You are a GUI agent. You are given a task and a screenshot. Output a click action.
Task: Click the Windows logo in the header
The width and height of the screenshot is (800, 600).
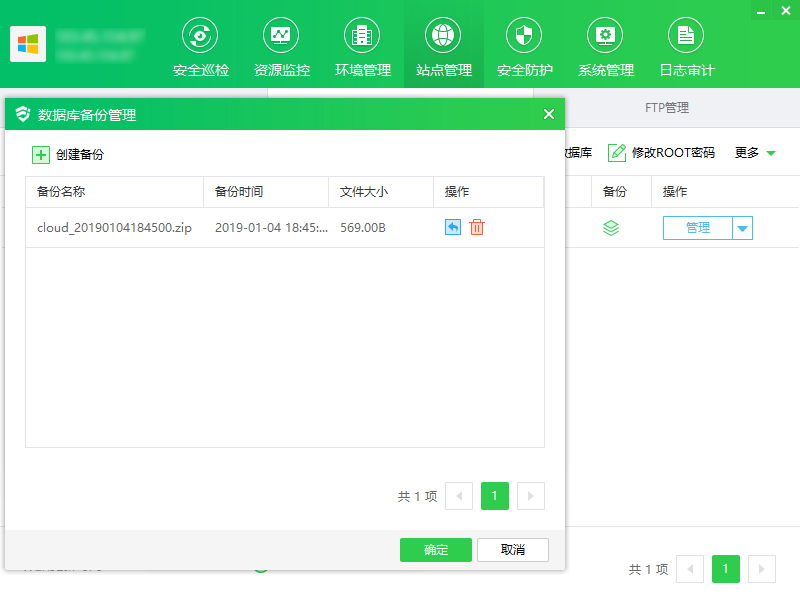click(28, 44)
